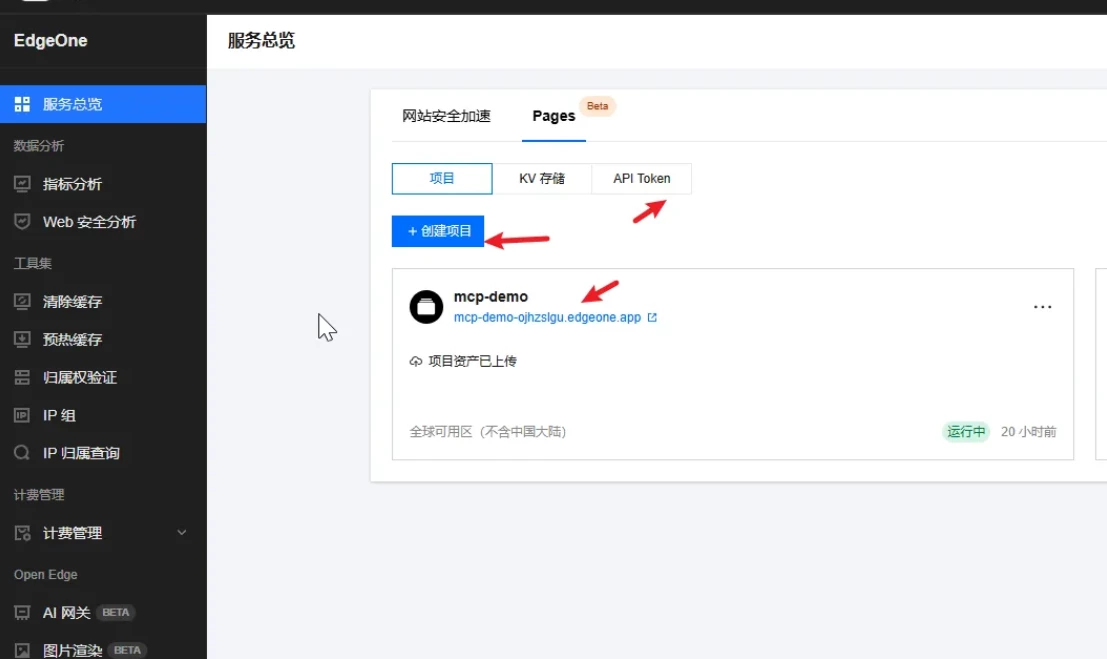
Task: Click the 计费管理 icon
Action: [x=22, y=533]
